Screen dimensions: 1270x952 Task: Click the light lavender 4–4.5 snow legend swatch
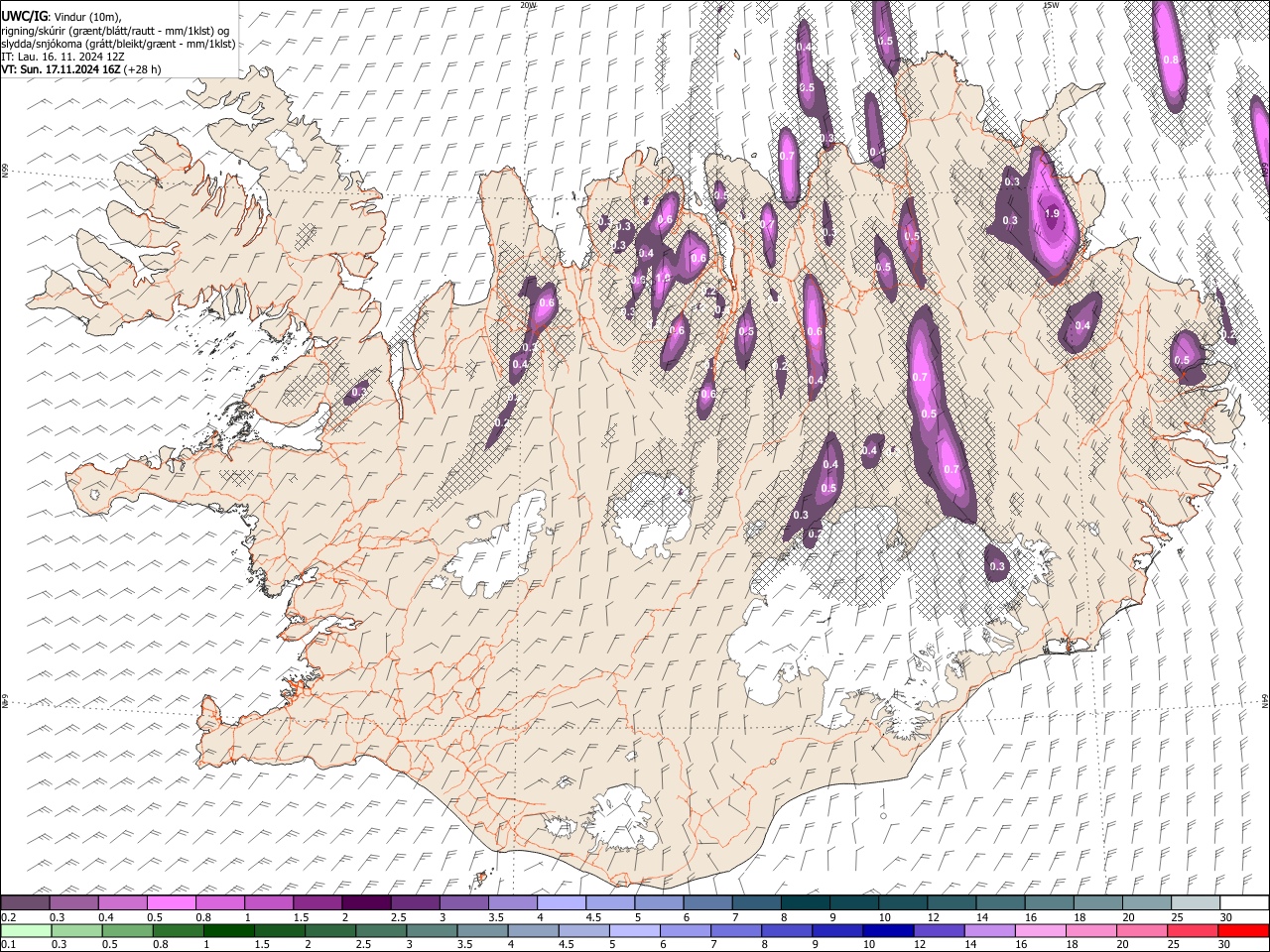click(x=561, y=902)
